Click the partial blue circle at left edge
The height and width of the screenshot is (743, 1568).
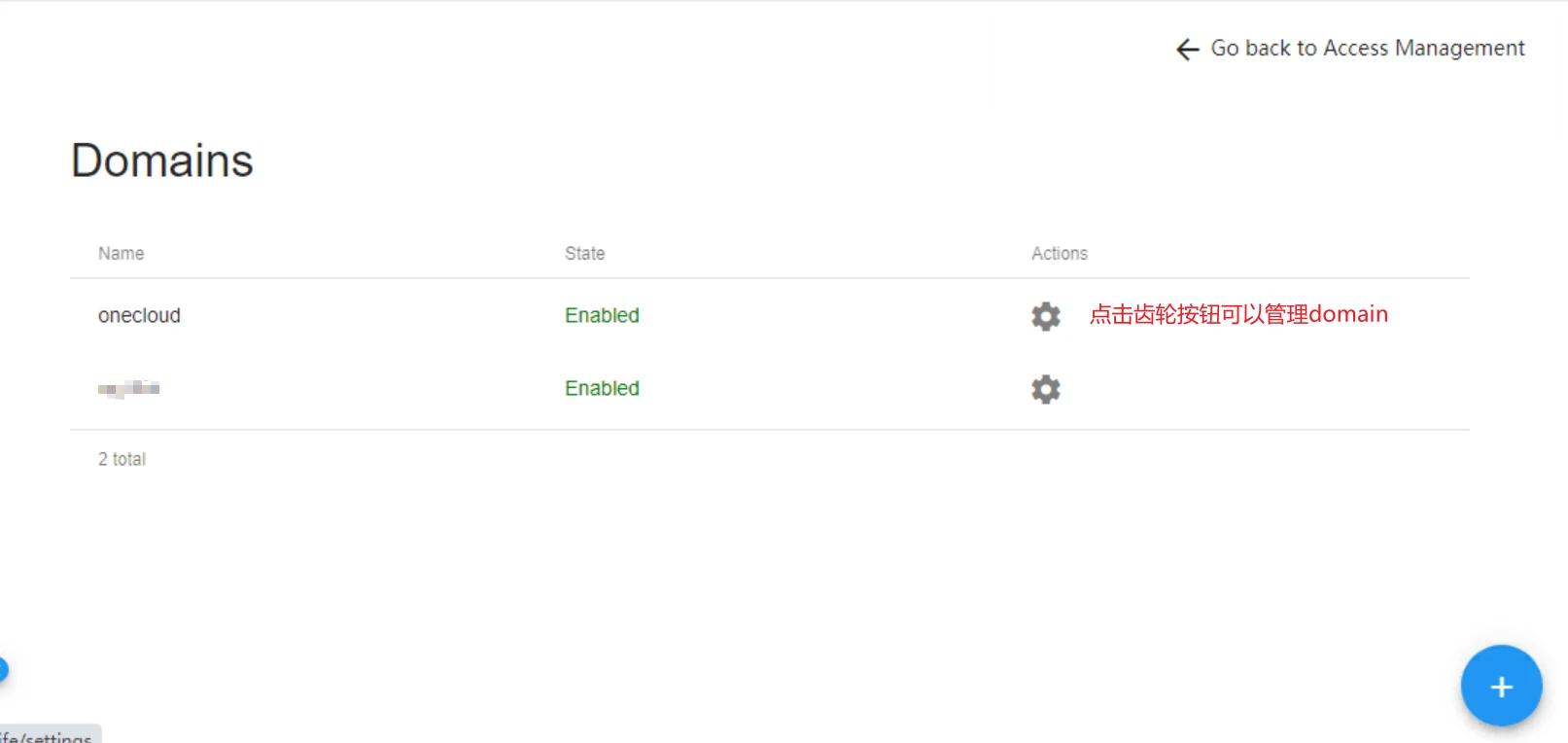[x=3, y=669]
